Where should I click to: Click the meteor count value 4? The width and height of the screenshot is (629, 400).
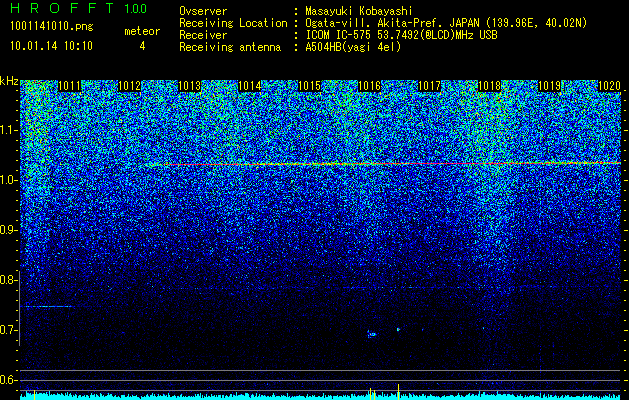(x=142, y=46)
